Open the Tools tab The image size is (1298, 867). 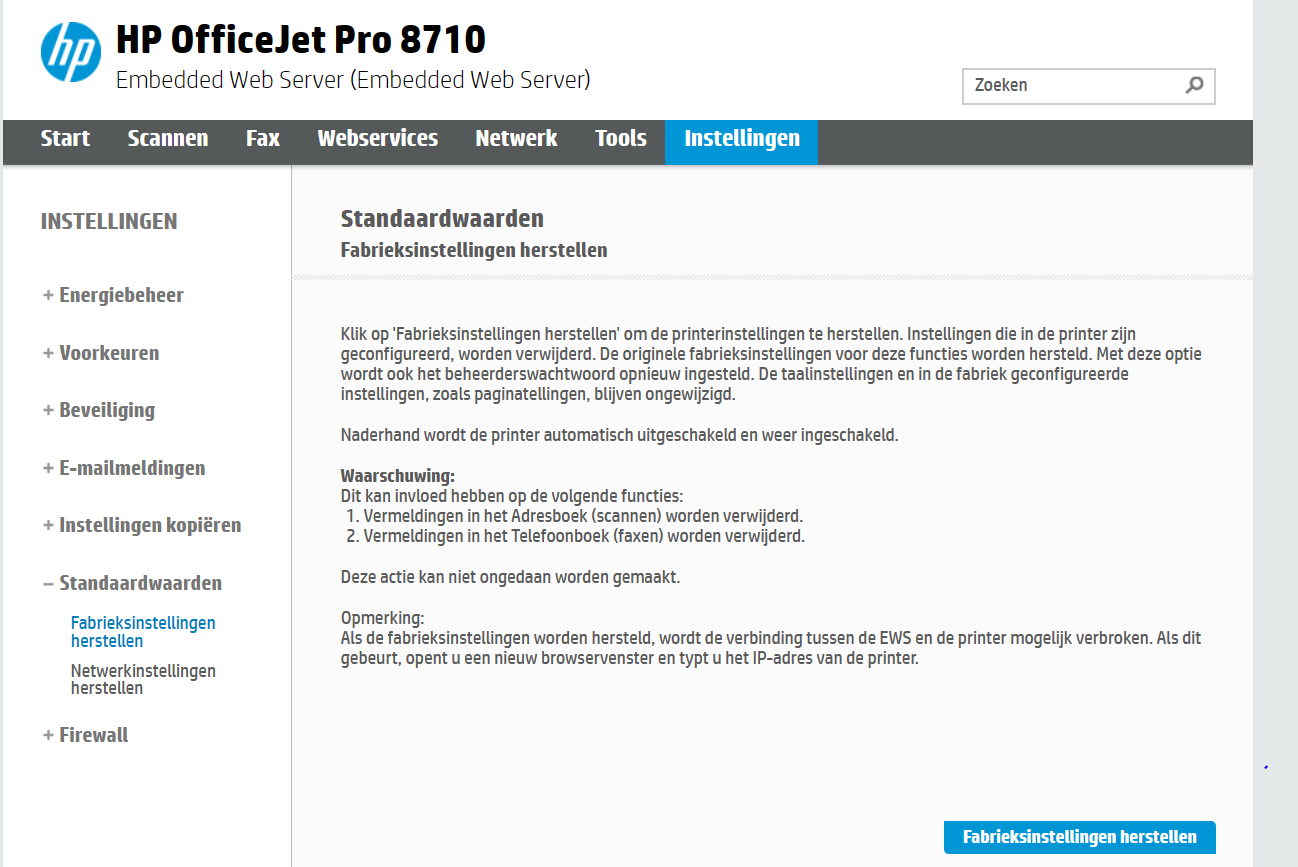pos(620,139)
